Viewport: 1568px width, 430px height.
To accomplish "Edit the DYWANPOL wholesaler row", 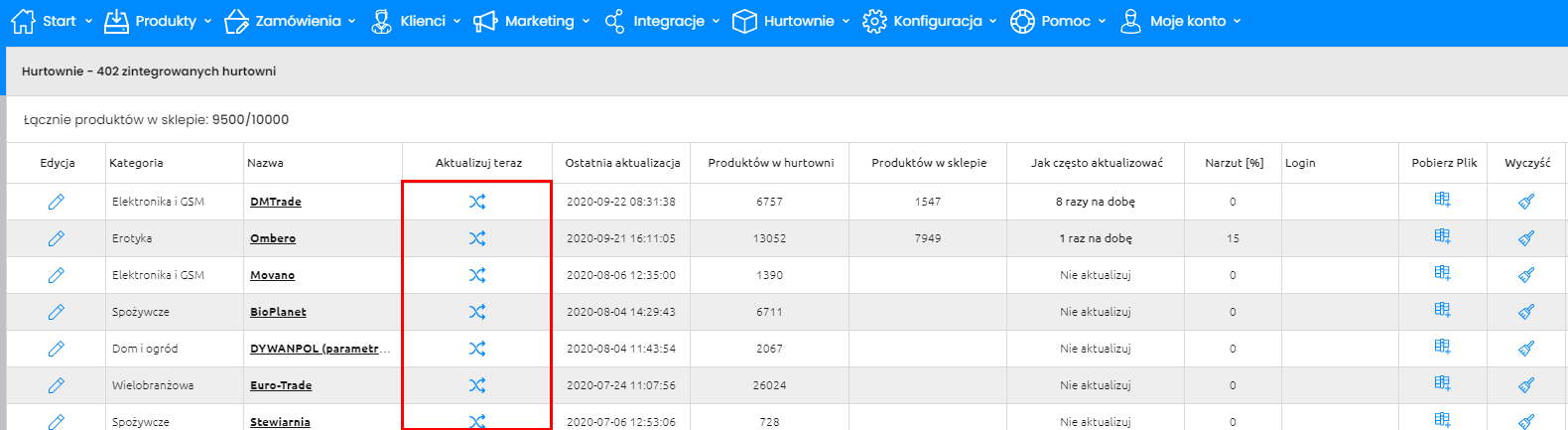I will pos(57,349).
